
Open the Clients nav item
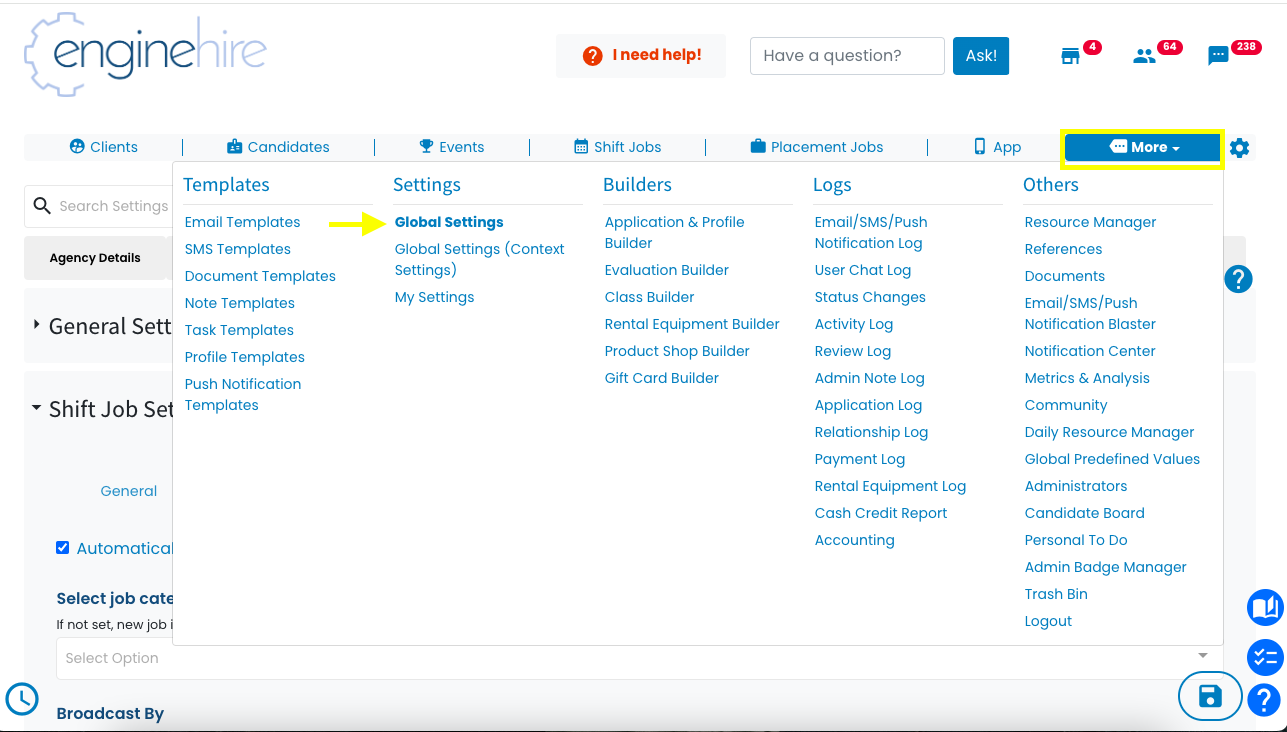[104, 147]
